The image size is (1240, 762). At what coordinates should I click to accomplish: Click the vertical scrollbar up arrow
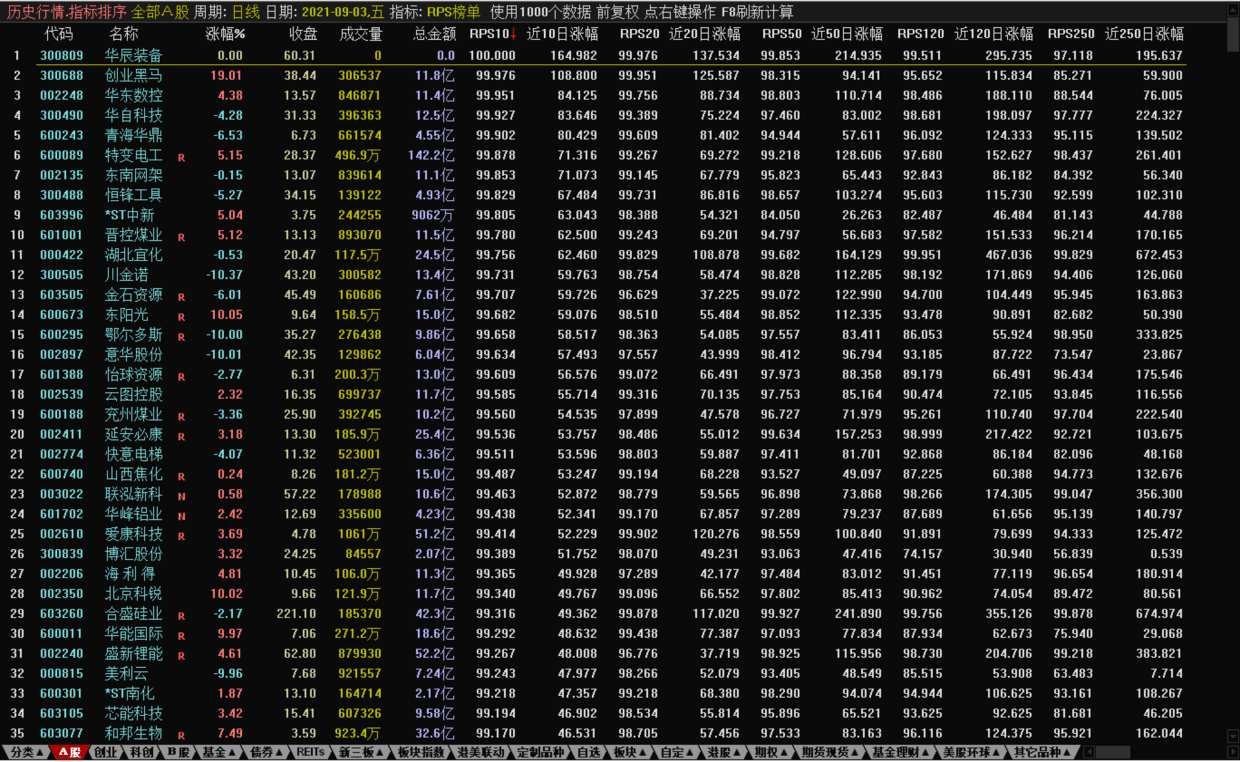(1234, 11)
